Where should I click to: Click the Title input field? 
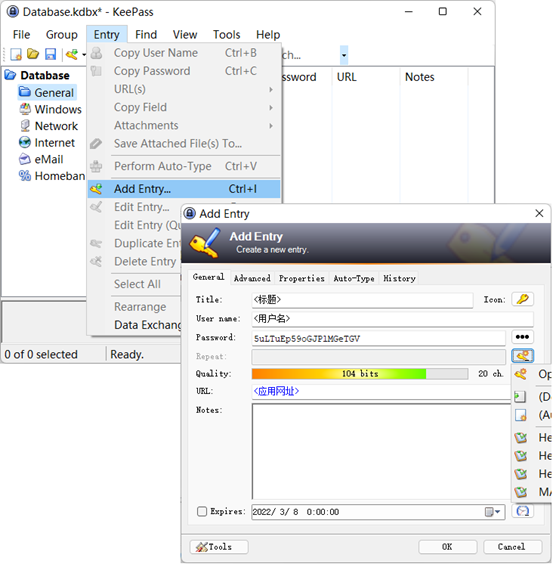coord(362,300)
